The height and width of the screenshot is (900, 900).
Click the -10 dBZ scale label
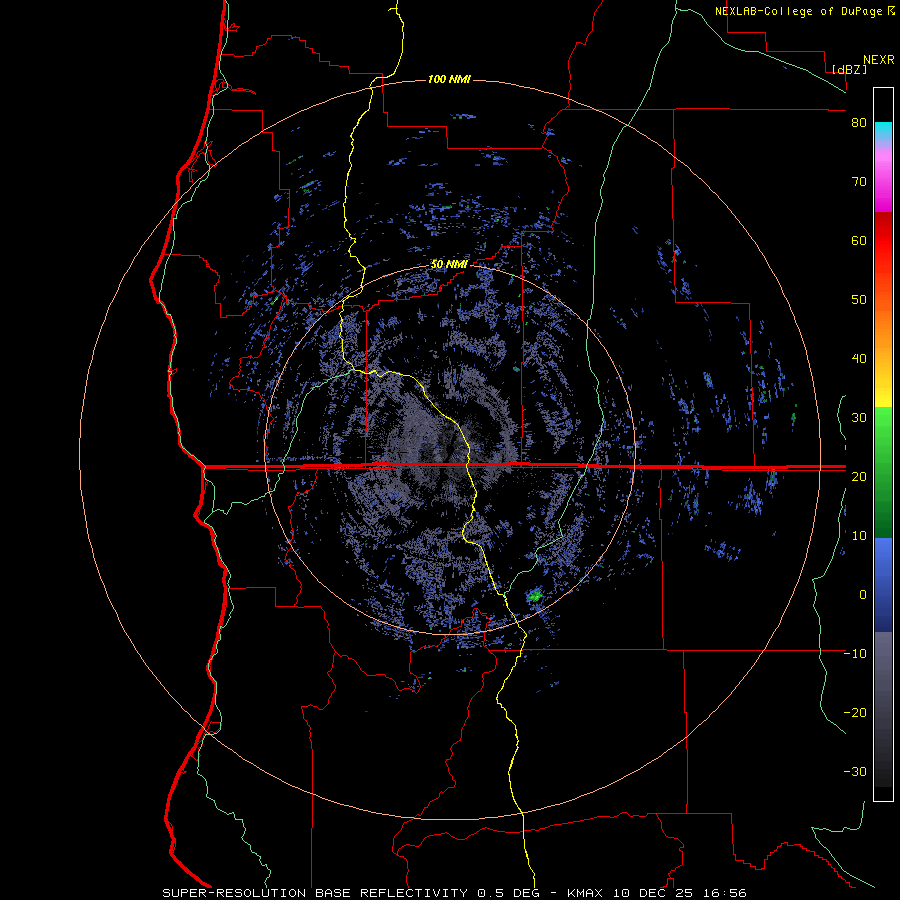855,654
